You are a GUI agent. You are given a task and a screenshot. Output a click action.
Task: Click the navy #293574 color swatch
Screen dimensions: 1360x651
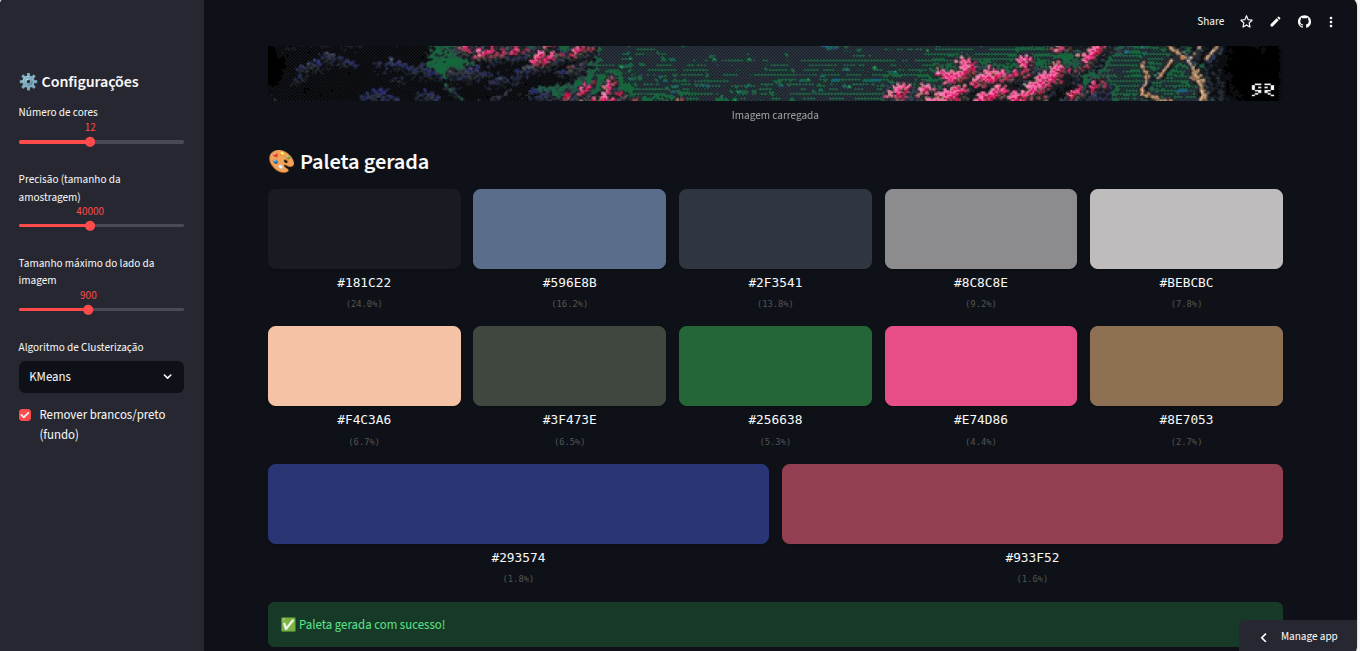pyautogui.click(x=518, y=504)
